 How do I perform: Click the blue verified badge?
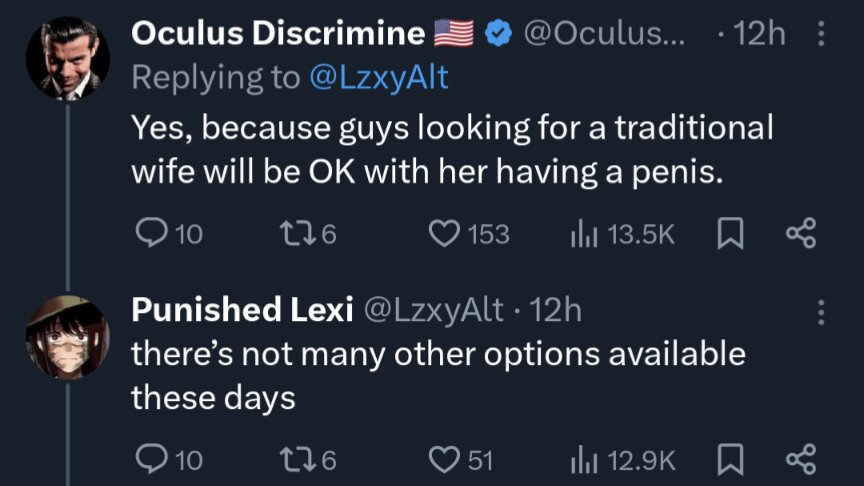499,33
